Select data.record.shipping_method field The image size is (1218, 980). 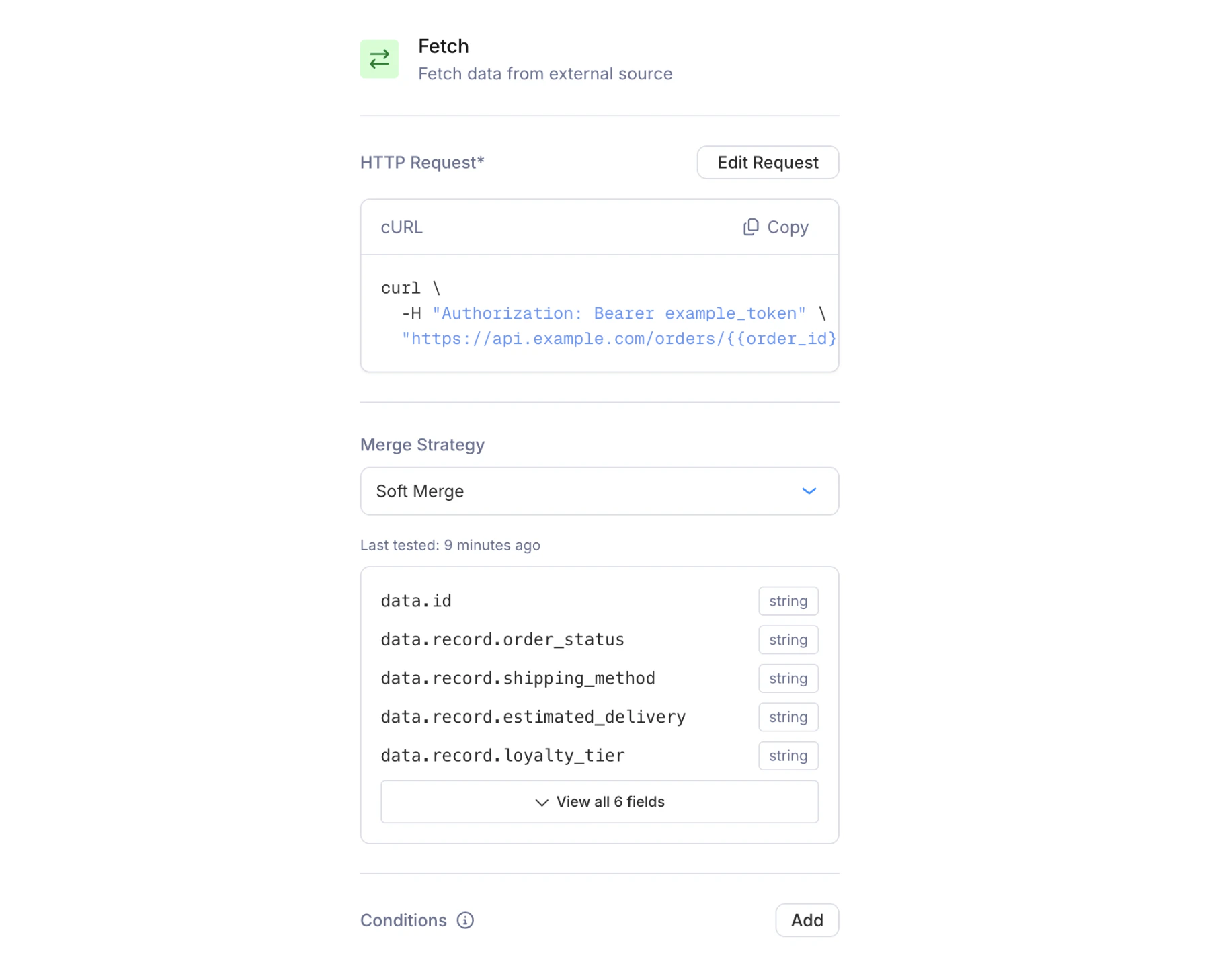coord(518,678)
